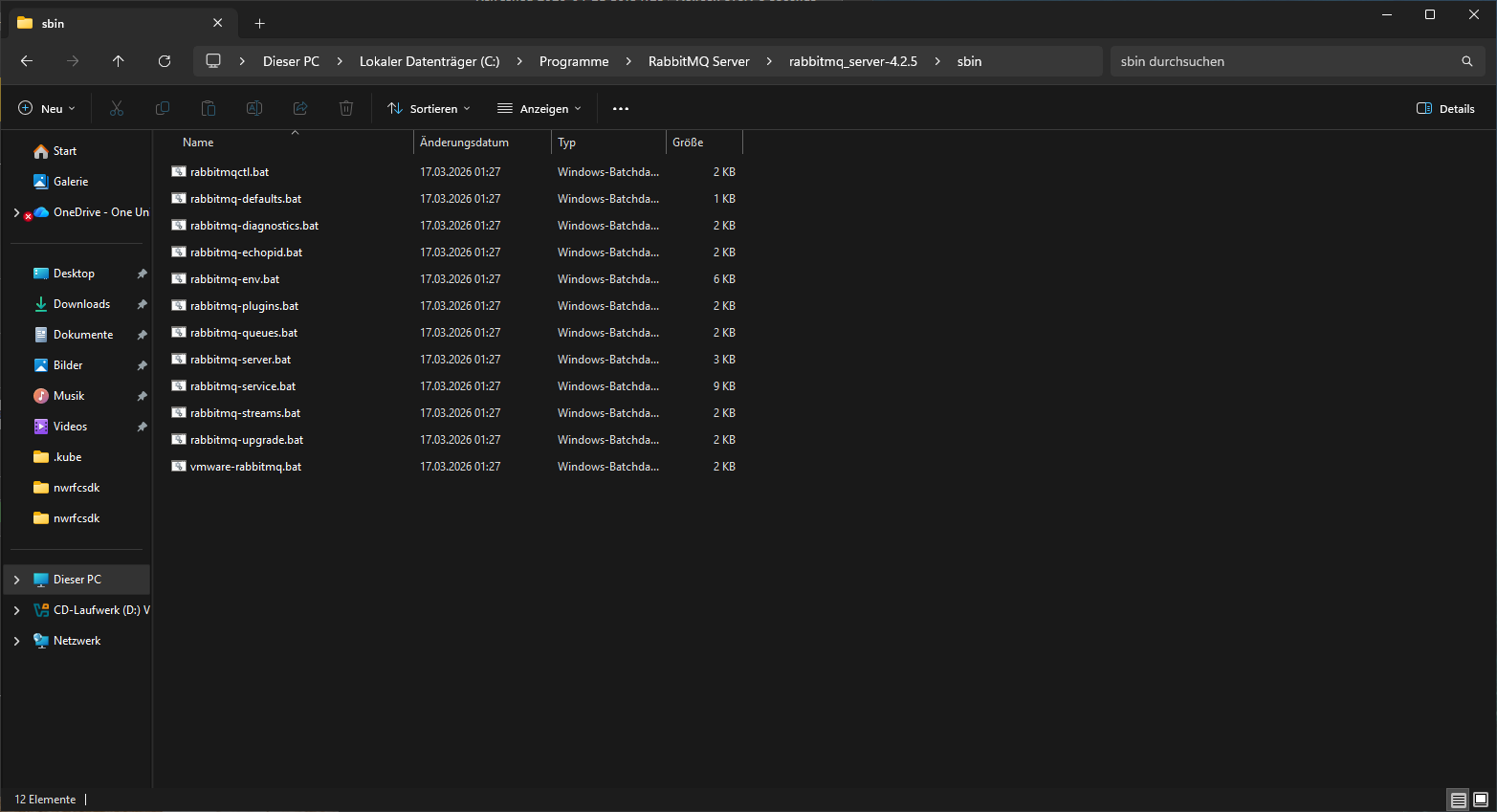1497x812 pixels.
Task: Unpin Bilder using its pin icon
Action: 142,365
